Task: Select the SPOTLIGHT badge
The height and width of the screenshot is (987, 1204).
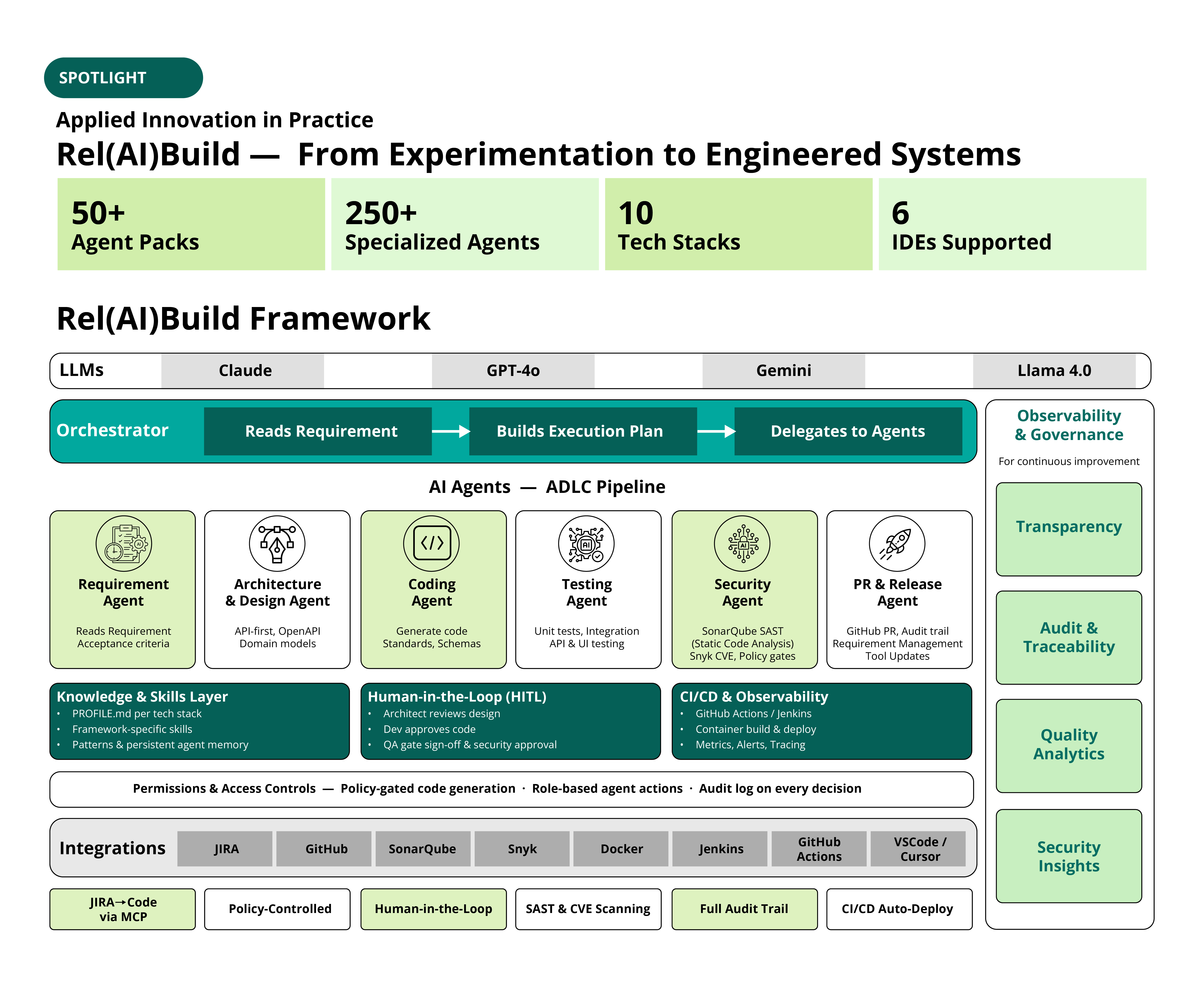Action: pos(123,77)
